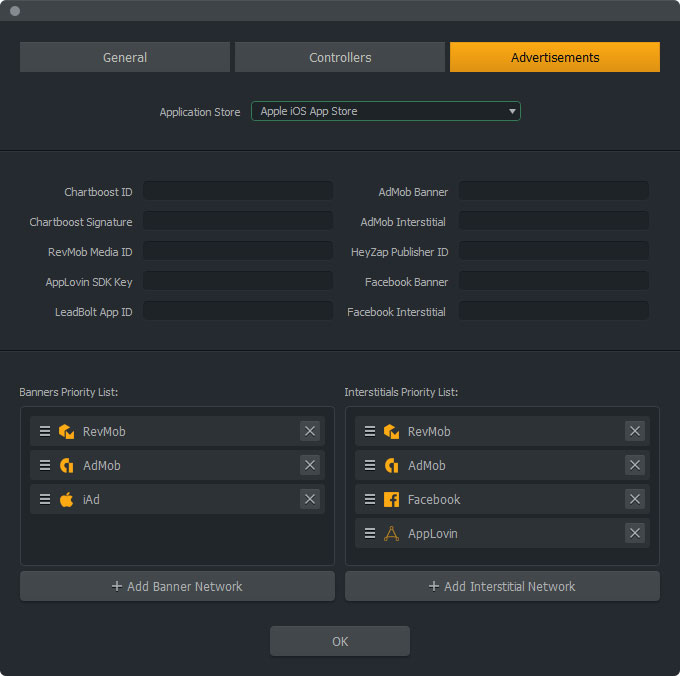Click the AdMob logo icon in Interstitials list
Image resolution: width=680 pixels, height=676 pixels.
pyautogui.click(x=391, y=465)
